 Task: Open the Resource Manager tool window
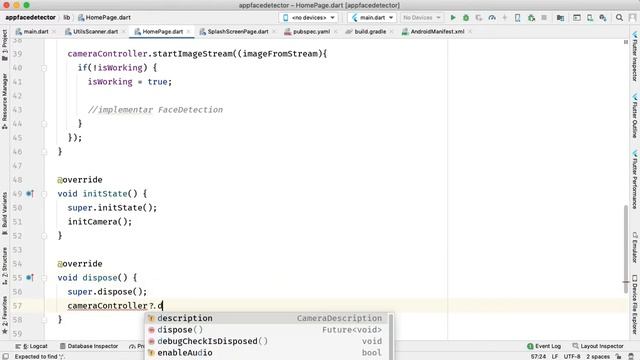[4, 101]
